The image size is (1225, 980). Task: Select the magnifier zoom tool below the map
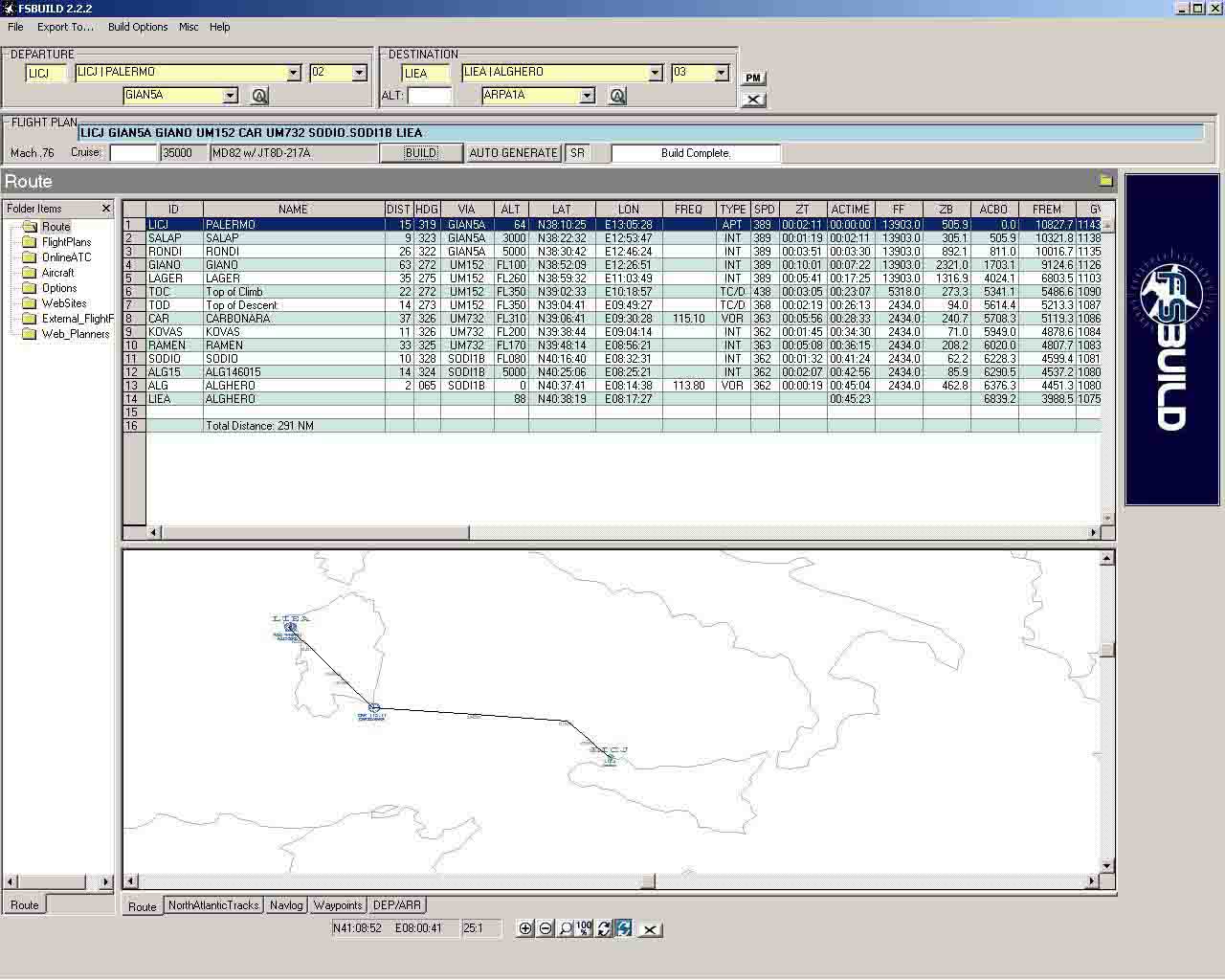click(x=565, y=928)
